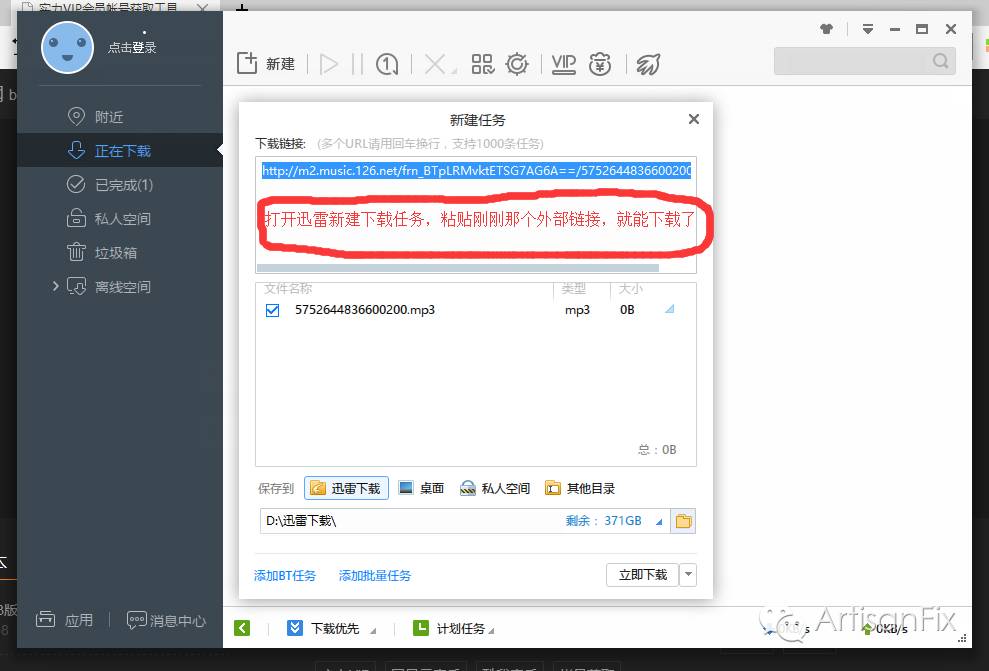This screenshot has width=989, height=671.
Task: Click the 新建 new task toolbar button
Action: click(266, 64)
